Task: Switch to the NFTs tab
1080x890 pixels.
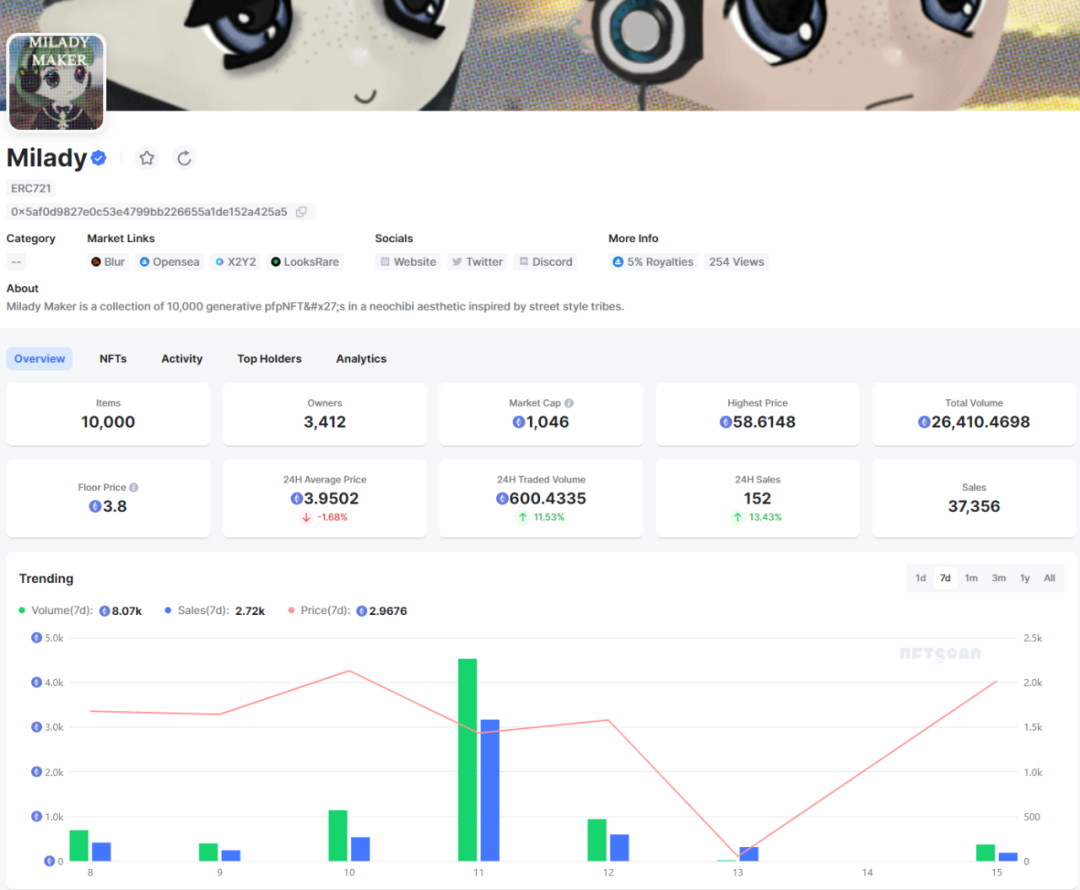Action: coord(113,359)
